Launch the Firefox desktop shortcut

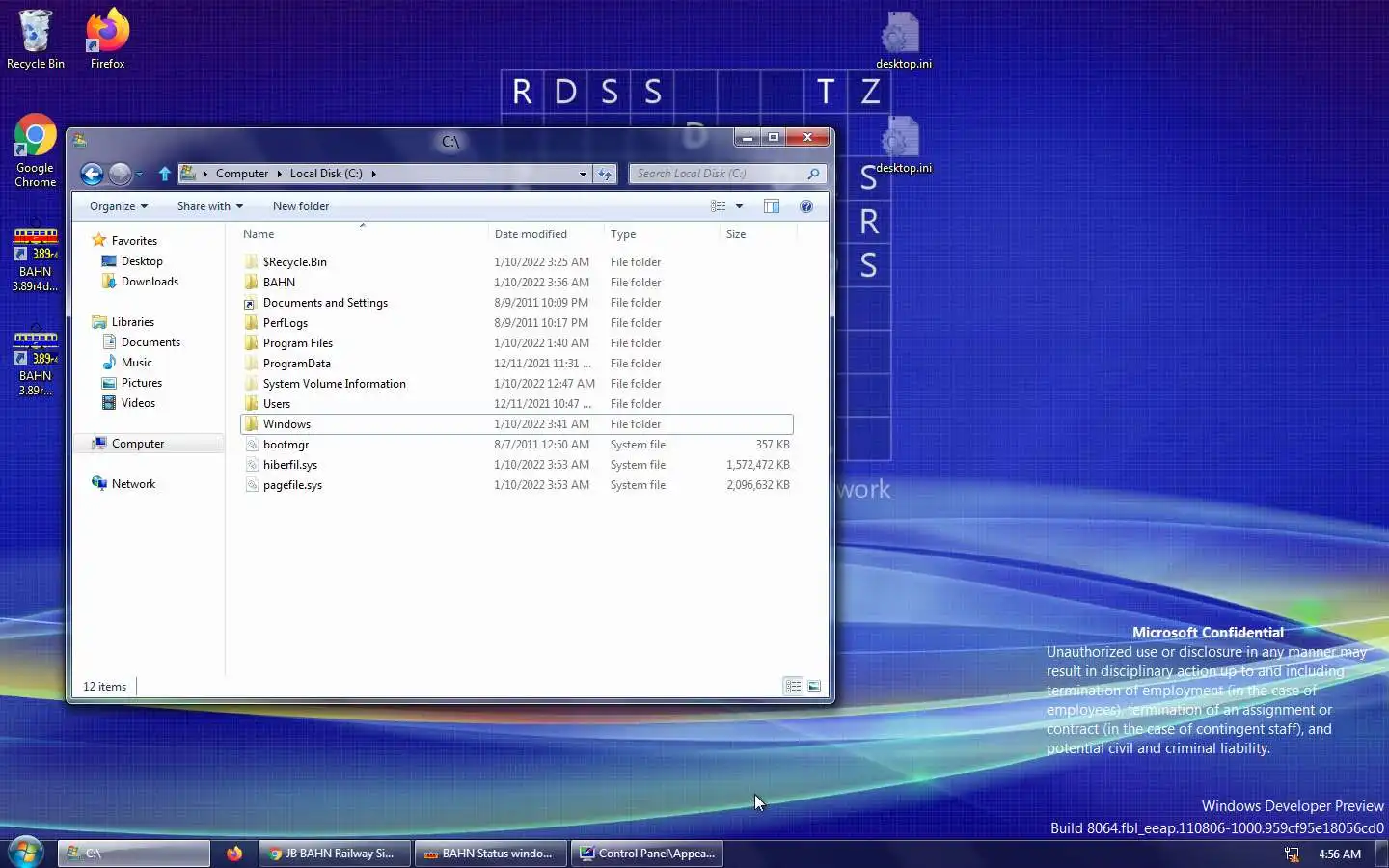107,41
